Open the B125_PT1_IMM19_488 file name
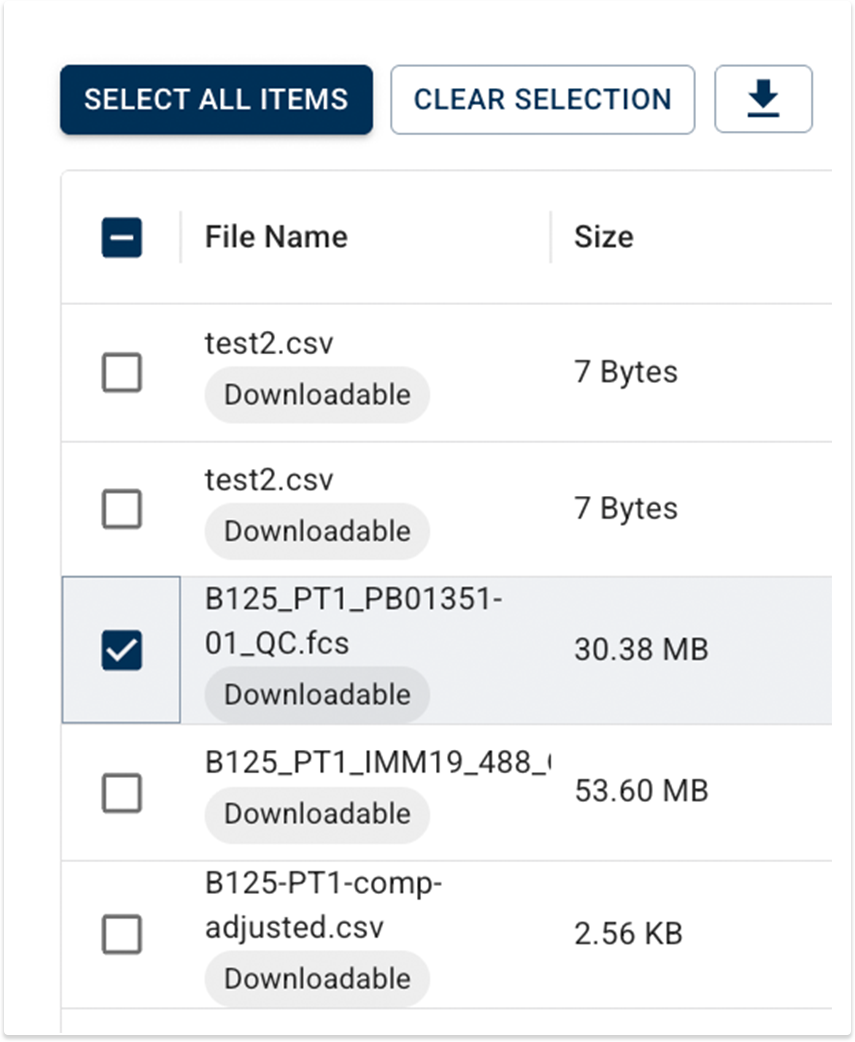The width and height of the screenshot is (855, 1042). click(376, 763)
